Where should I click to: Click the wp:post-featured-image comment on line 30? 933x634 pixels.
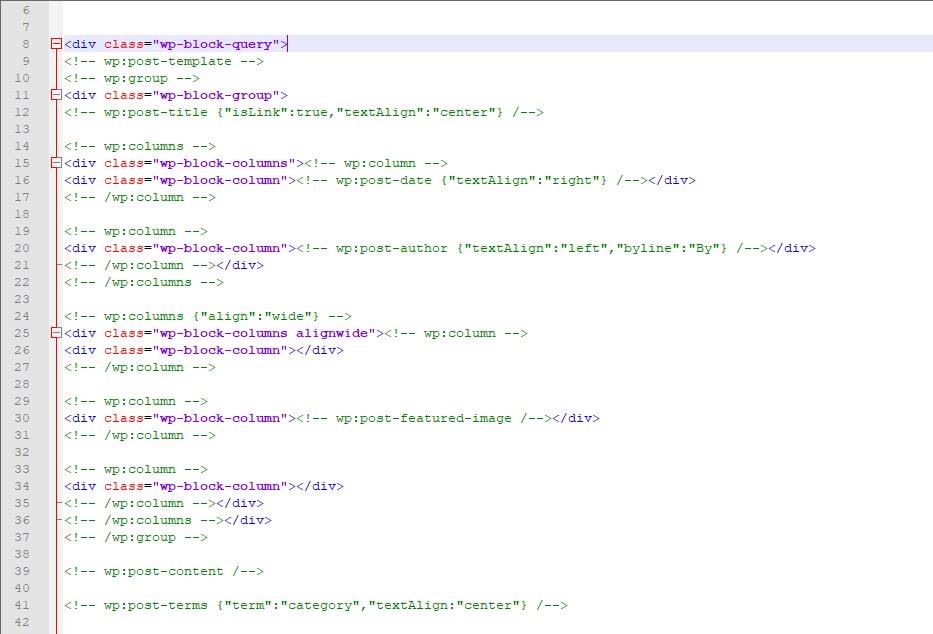click(424, 418)
